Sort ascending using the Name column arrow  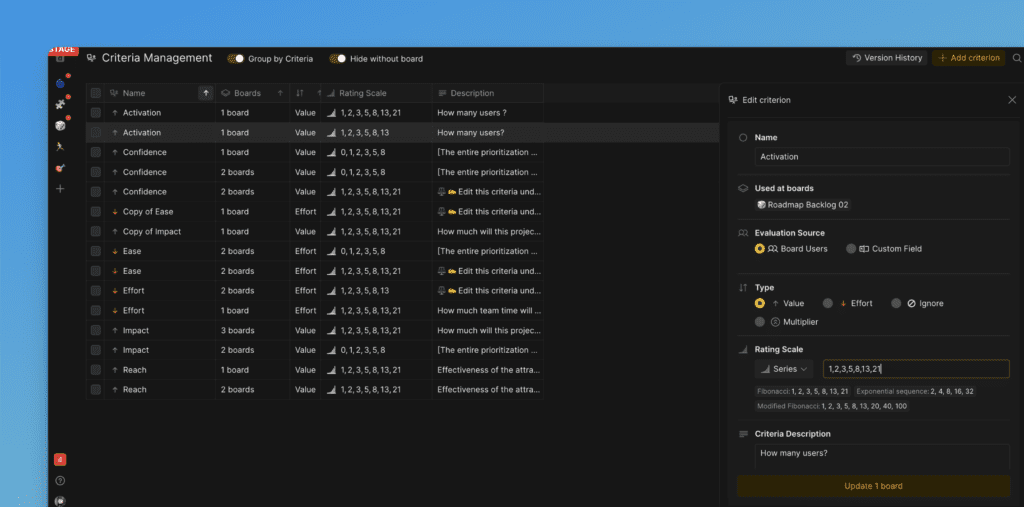click(206, 93)
